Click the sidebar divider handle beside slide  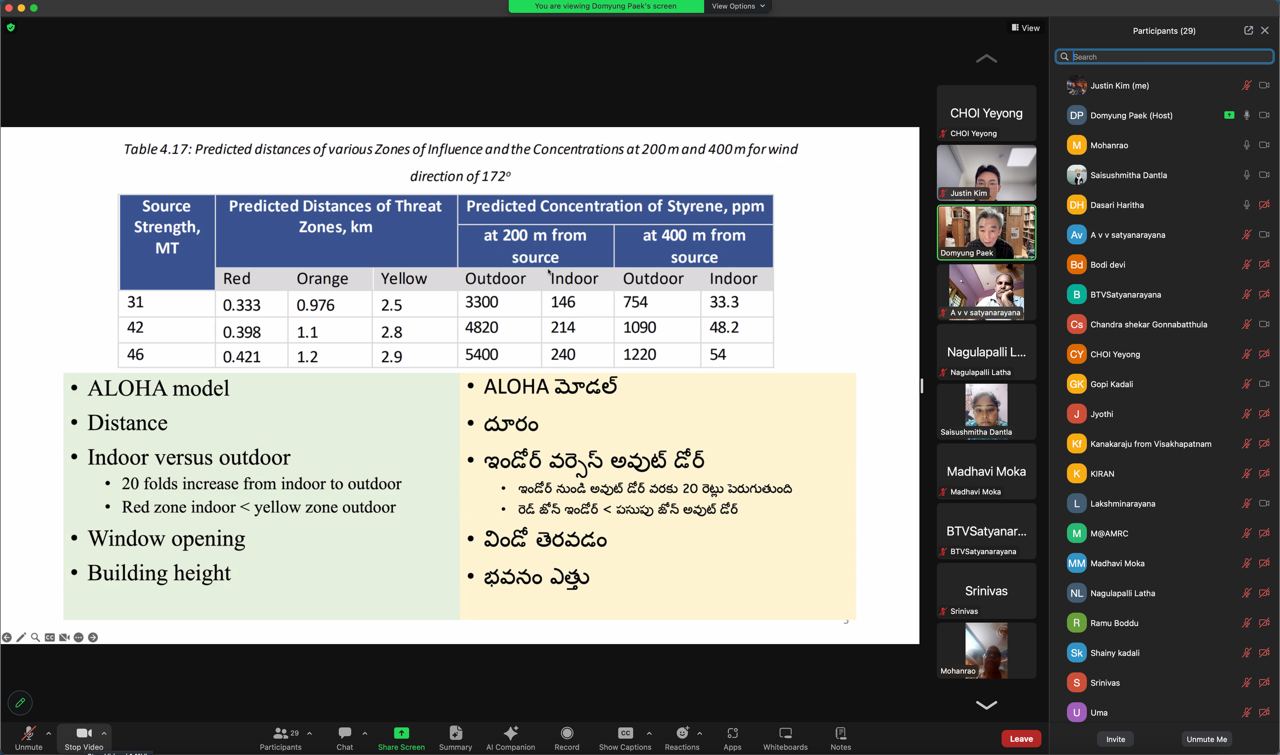click(921, 386)
